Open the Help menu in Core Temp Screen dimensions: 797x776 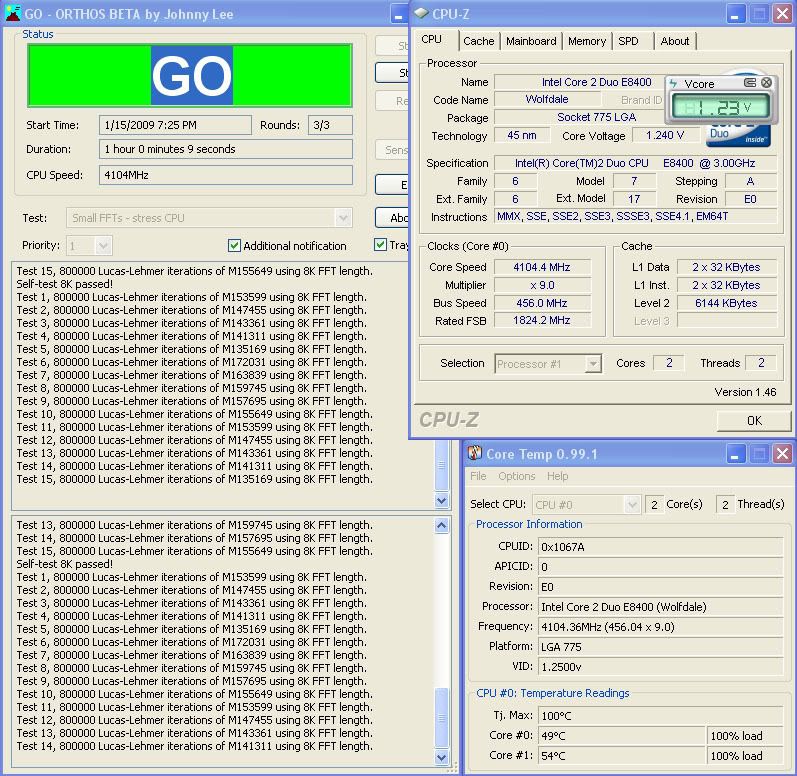558,476
